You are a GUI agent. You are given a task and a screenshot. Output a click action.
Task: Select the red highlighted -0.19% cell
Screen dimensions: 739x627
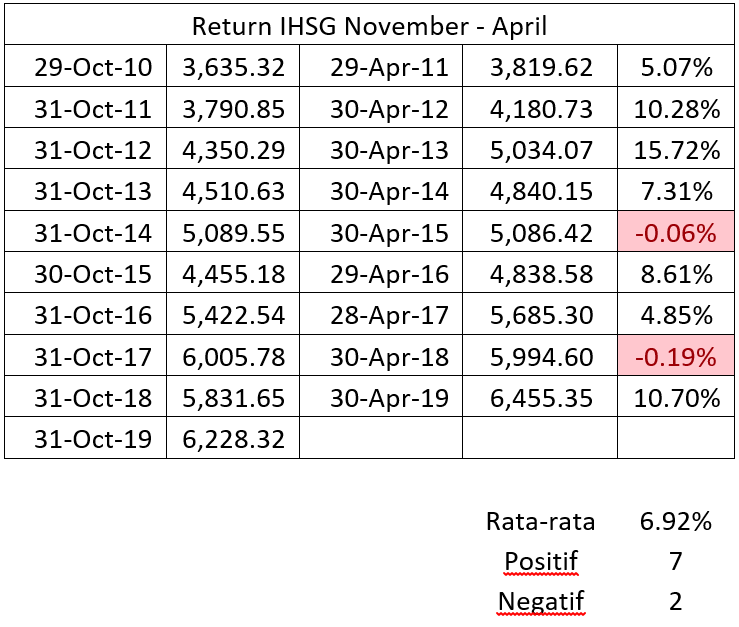[x=677, y=356]
